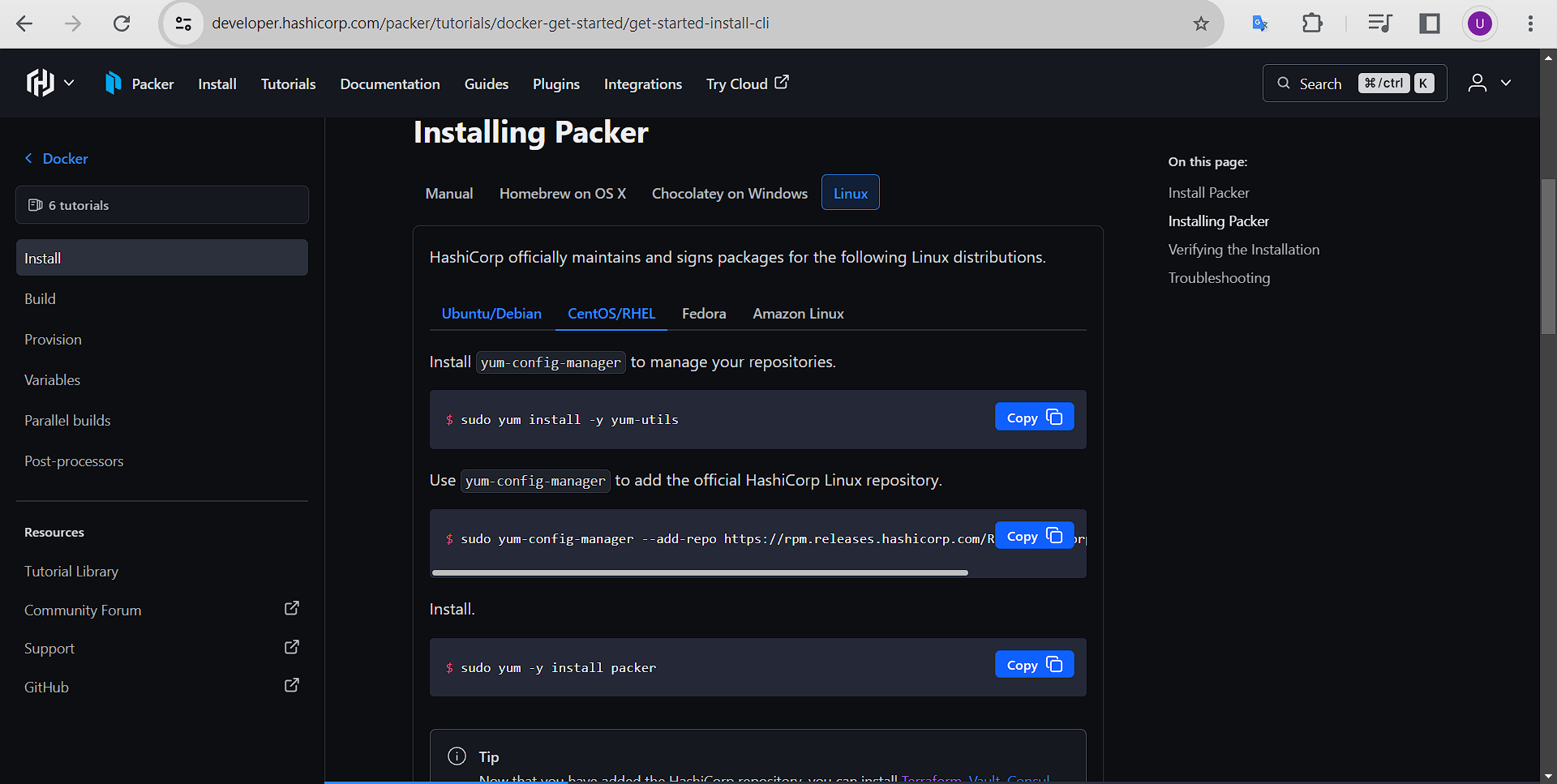The width and height of the screenshot is (1557, 784).
Task: Expand the HashiCorp product switcher chevron
Action: point(69,83)
